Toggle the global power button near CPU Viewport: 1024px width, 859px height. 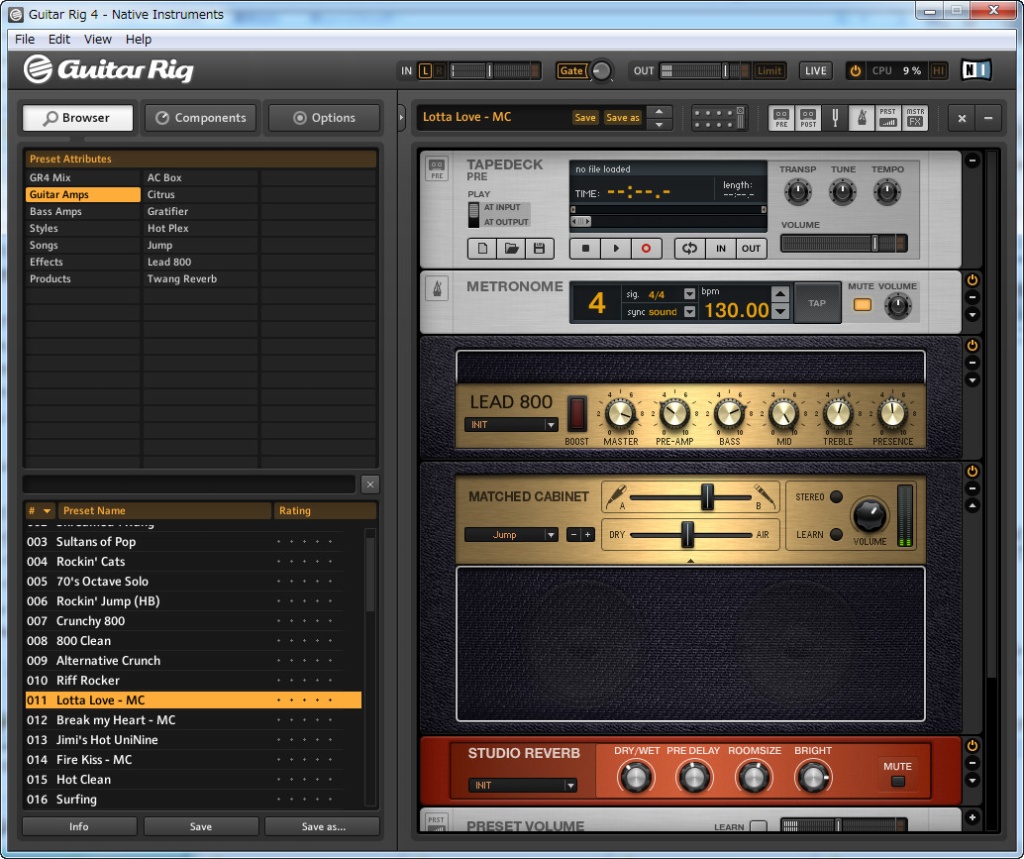[x=854, y=71]
